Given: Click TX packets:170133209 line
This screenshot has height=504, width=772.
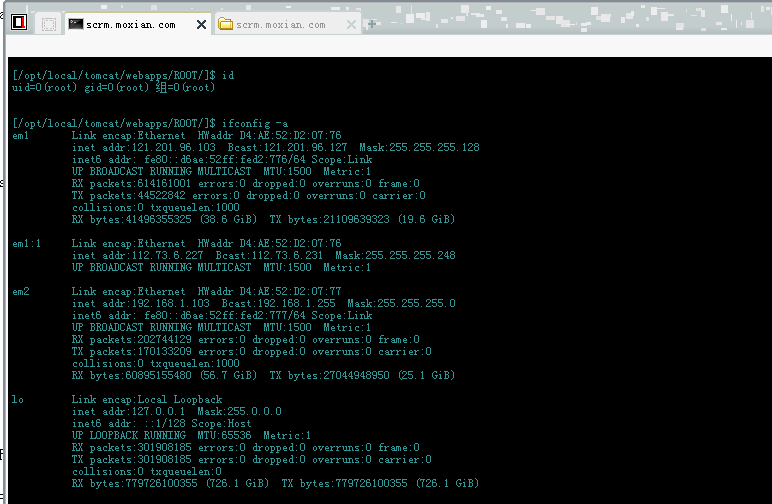Looking at the screenshot, I should point(252,351).
